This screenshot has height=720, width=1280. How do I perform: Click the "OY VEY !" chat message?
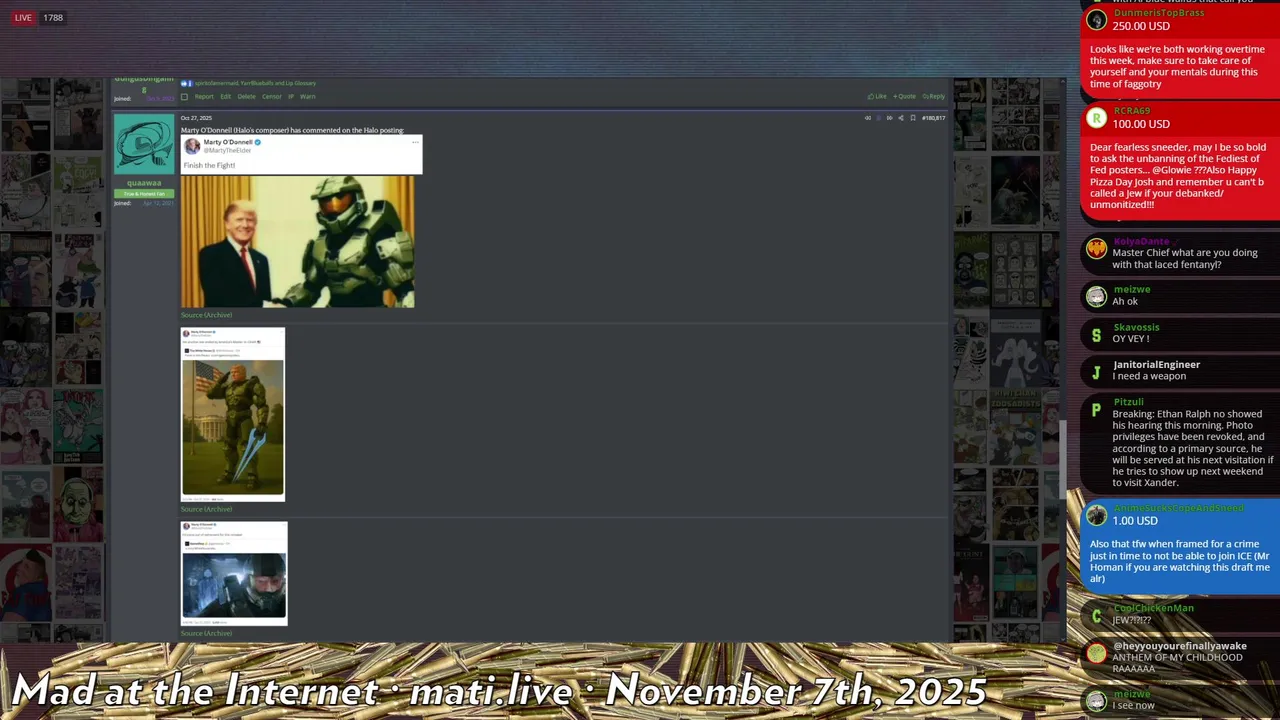coord(1131,339)
